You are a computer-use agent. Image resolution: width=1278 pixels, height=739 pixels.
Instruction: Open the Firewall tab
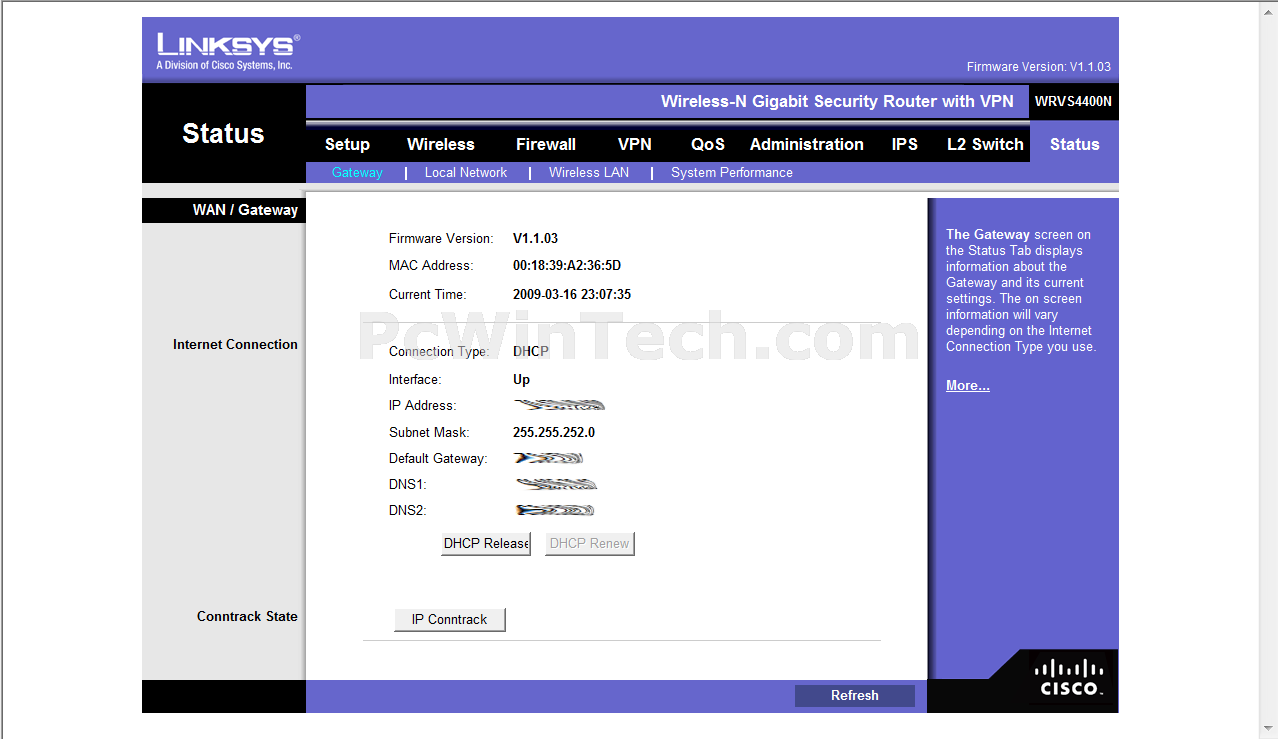coord(546,144)
